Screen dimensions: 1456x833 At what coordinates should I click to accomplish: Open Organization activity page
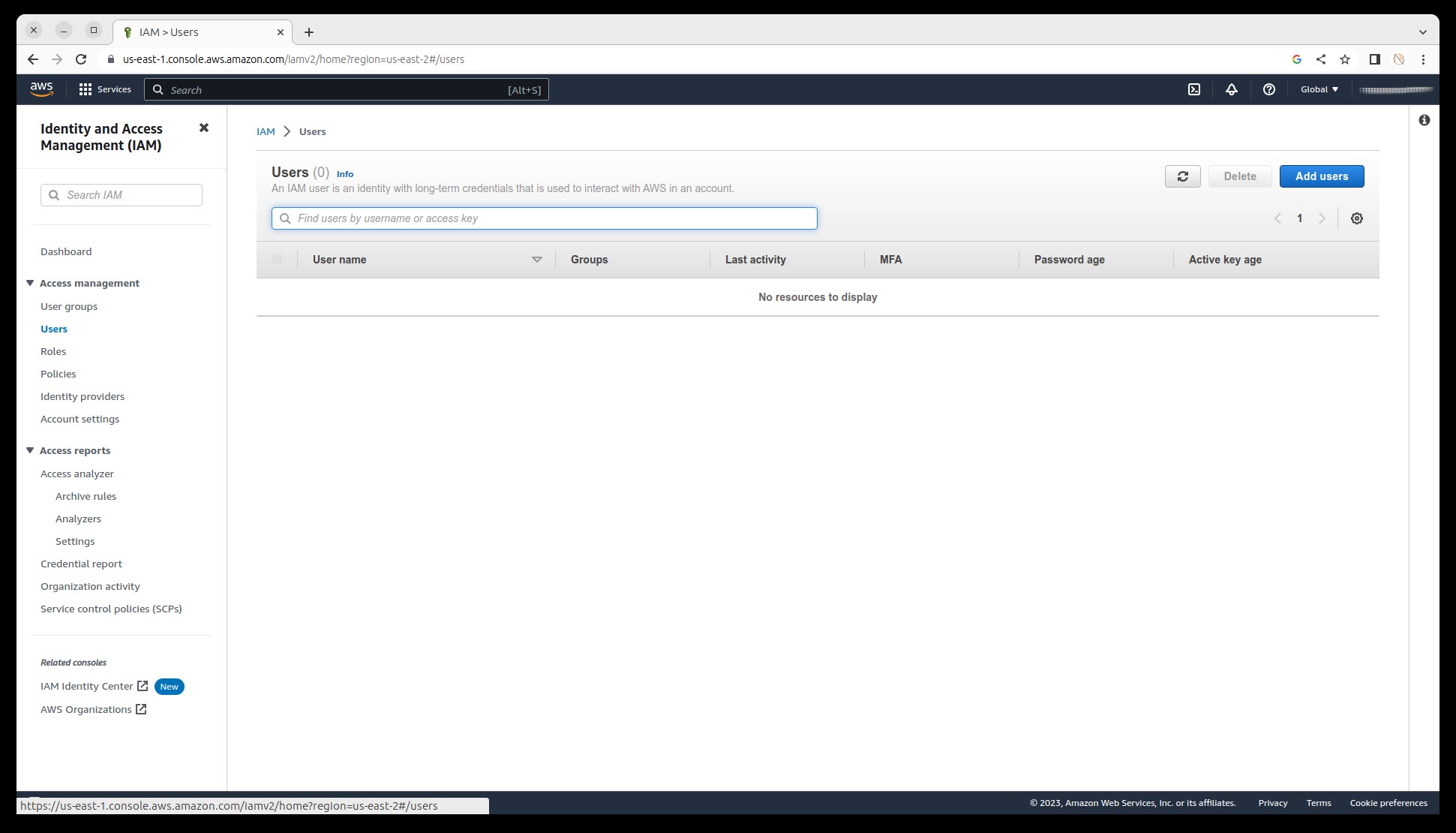[x=90, y=586]
